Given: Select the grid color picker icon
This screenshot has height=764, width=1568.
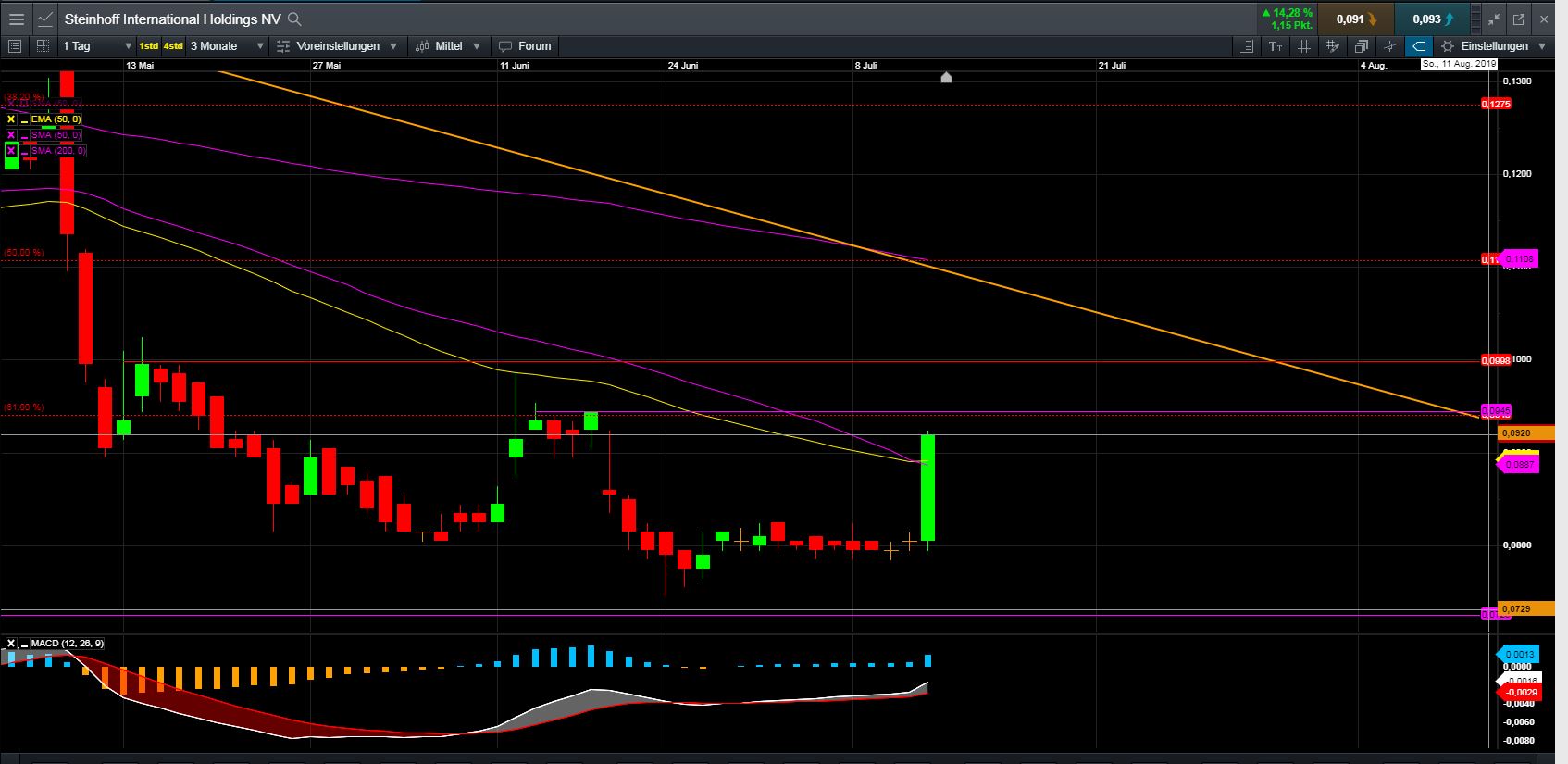Looking at the screenshot, I should click(x=1333, y=45).
